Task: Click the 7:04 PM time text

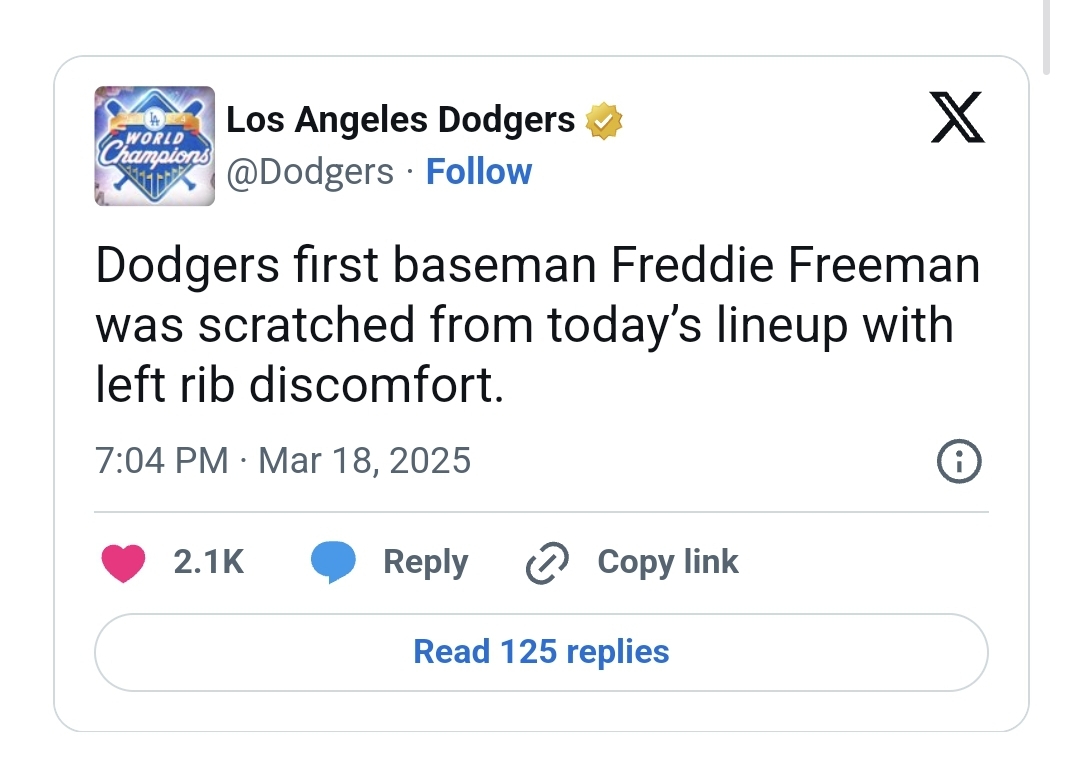Action: tap(162, 461)
